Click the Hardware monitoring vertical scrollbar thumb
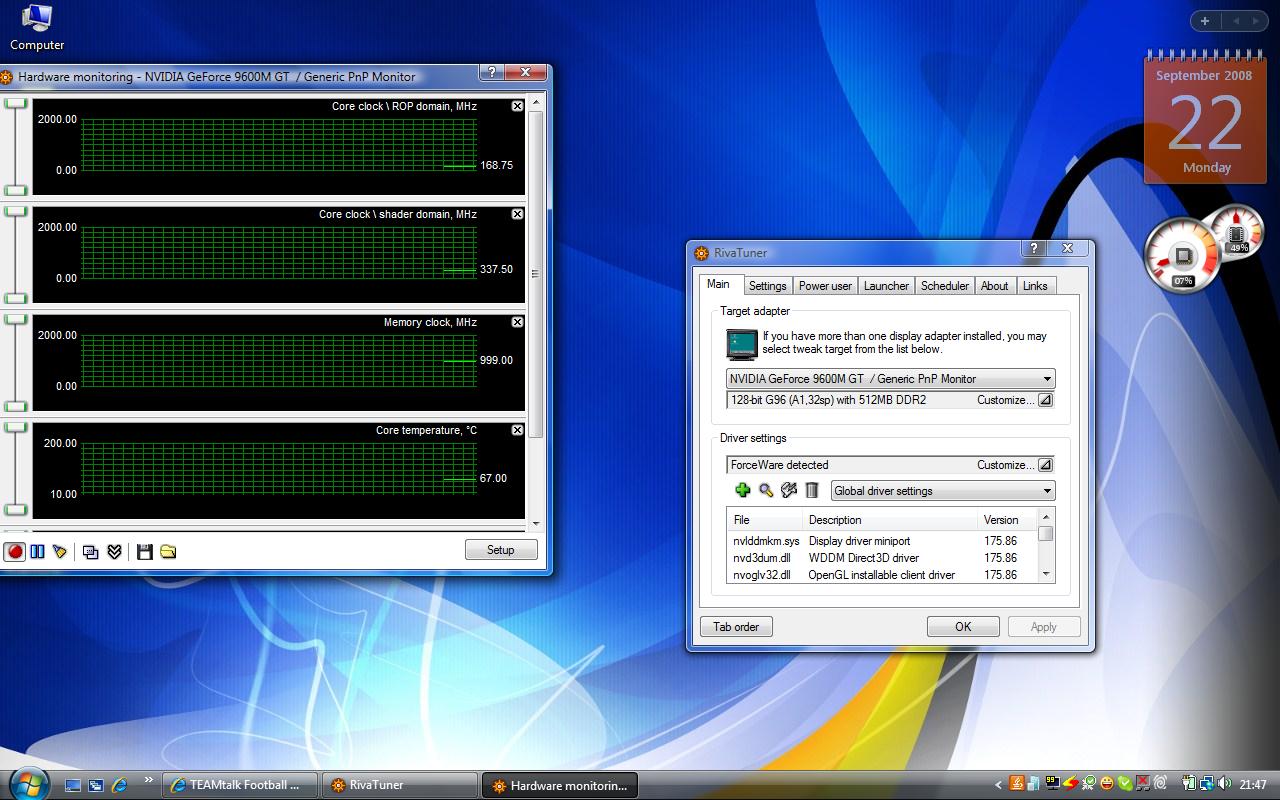 coord(535,274)
